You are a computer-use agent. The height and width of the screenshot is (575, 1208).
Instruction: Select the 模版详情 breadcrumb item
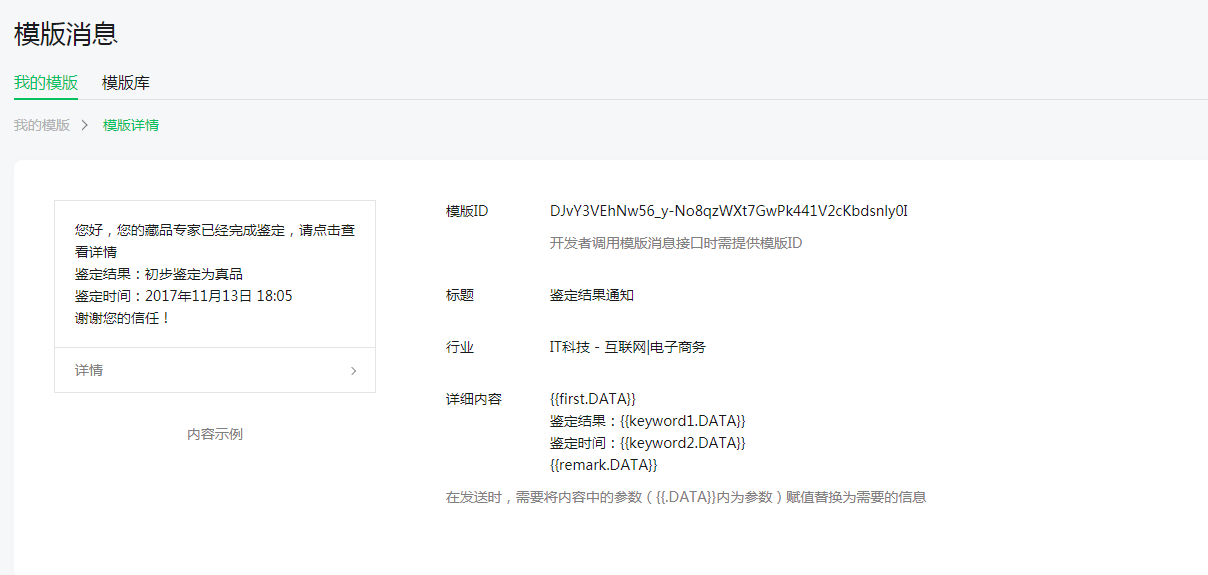131,125
